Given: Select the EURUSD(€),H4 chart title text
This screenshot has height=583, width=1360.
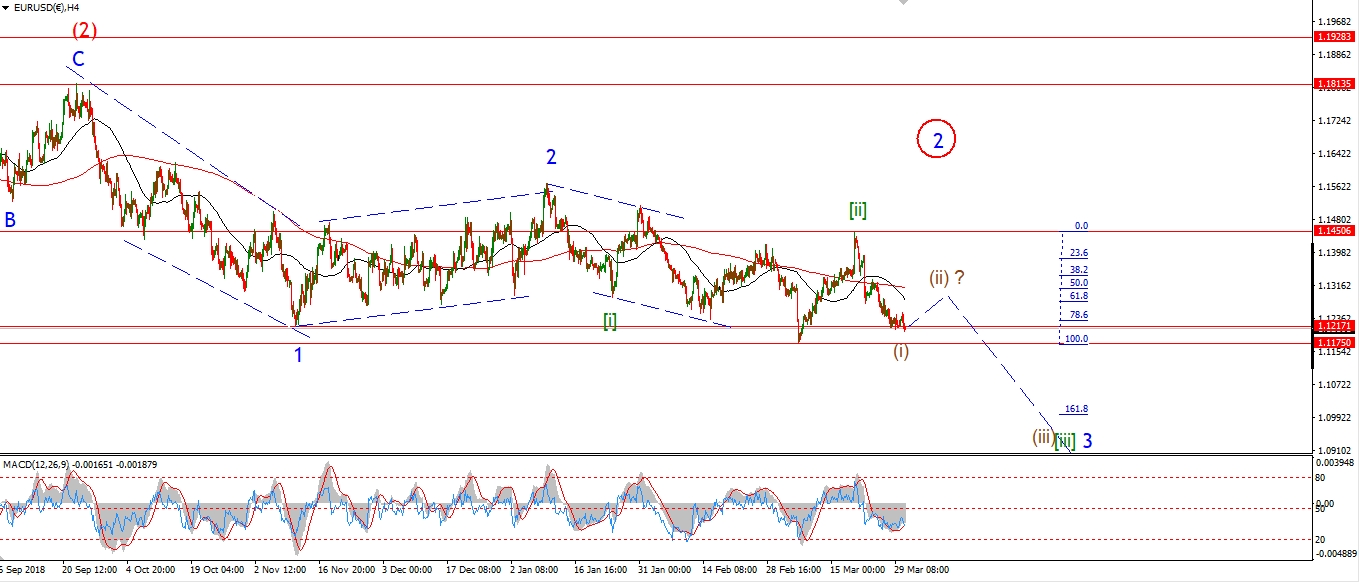Looking at the screenshot, I should click(47, 7).
